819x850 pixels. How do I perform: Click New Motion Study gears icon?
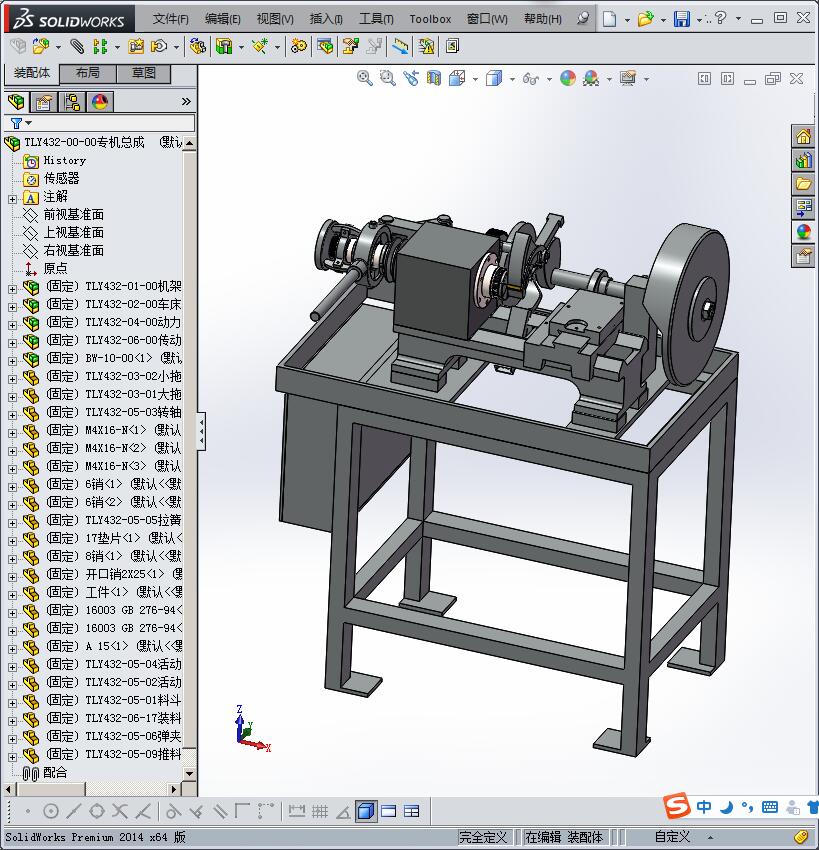click(298, 47)
